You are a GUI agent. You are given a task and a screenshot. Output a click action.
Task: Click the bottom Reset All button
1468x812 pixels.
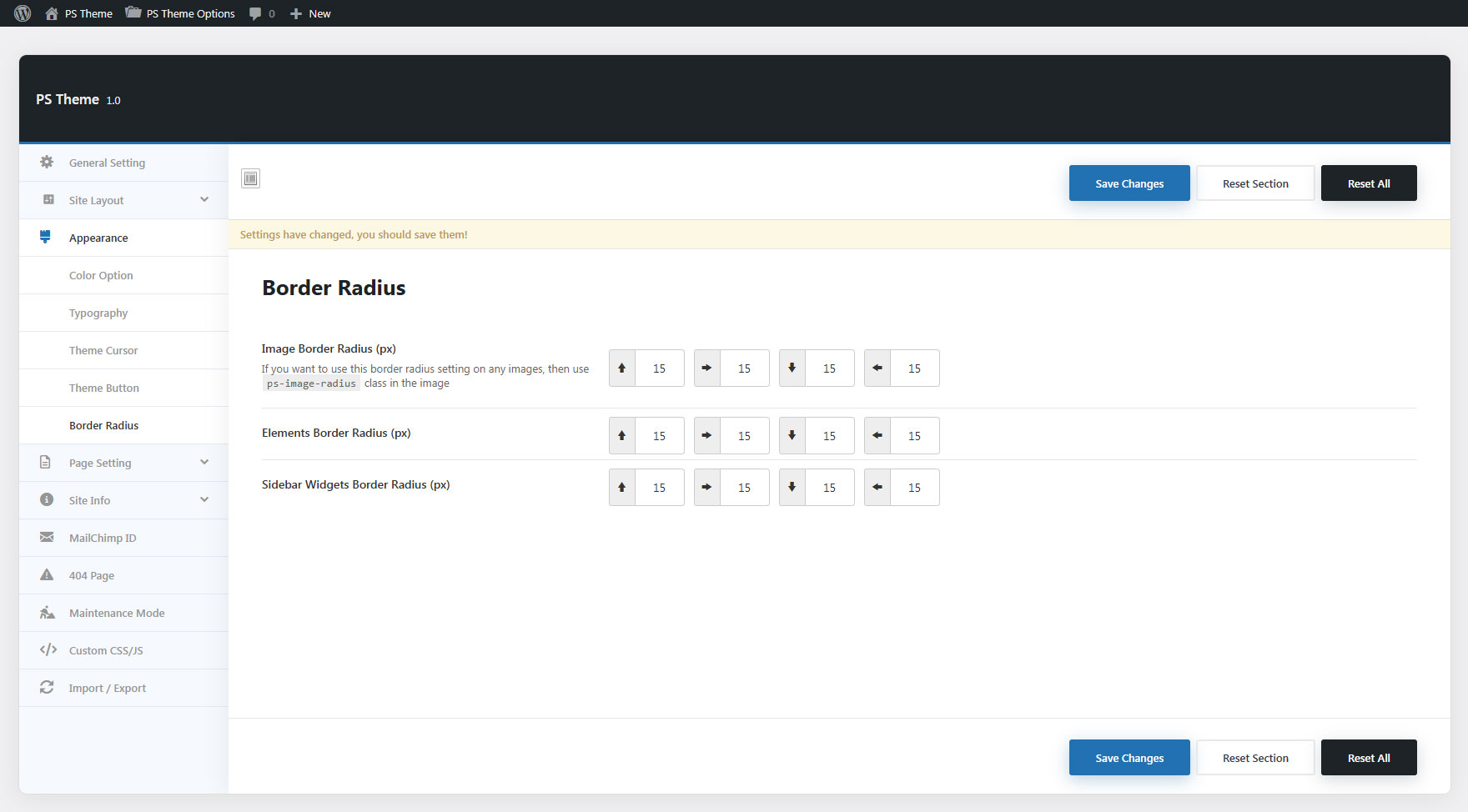tap(1368, 758)
